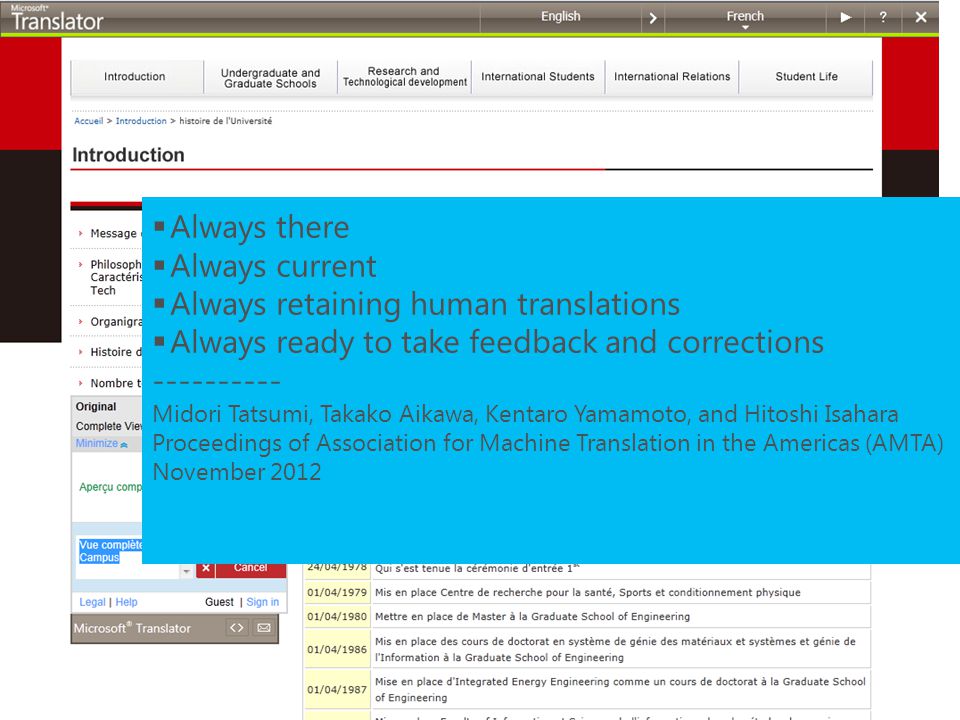Screen dimensions: 960x720
Task: Click the Legal link
Action: pos(92,602)
